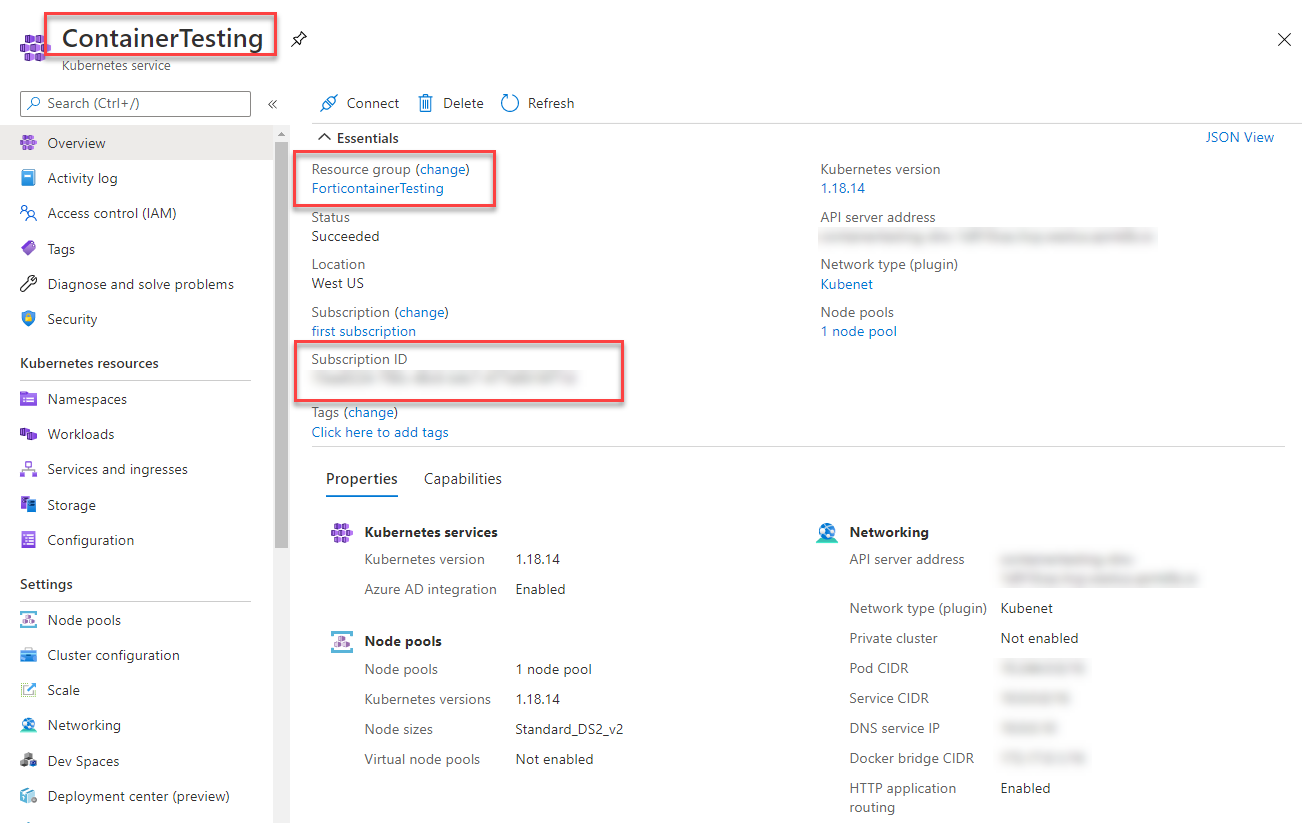The image size is (1302, 823).
Task: Select the Security shield icon
Action: 29,319
